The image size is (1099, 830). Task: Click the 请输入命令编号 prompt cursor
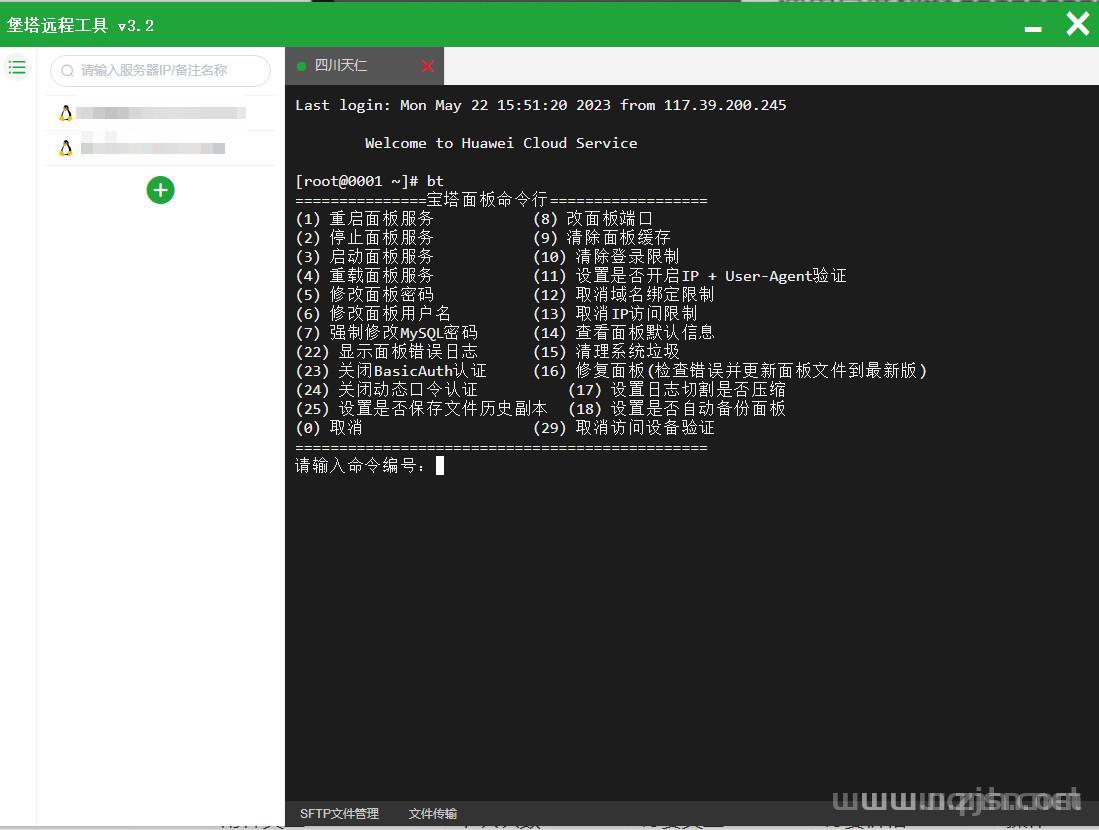439,466
